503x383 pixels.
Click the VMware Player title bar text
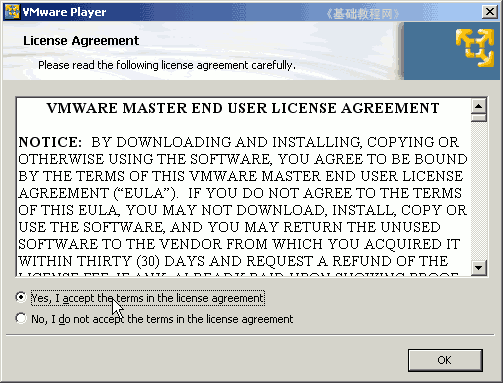pyautogui.click(x=64, y=12)
